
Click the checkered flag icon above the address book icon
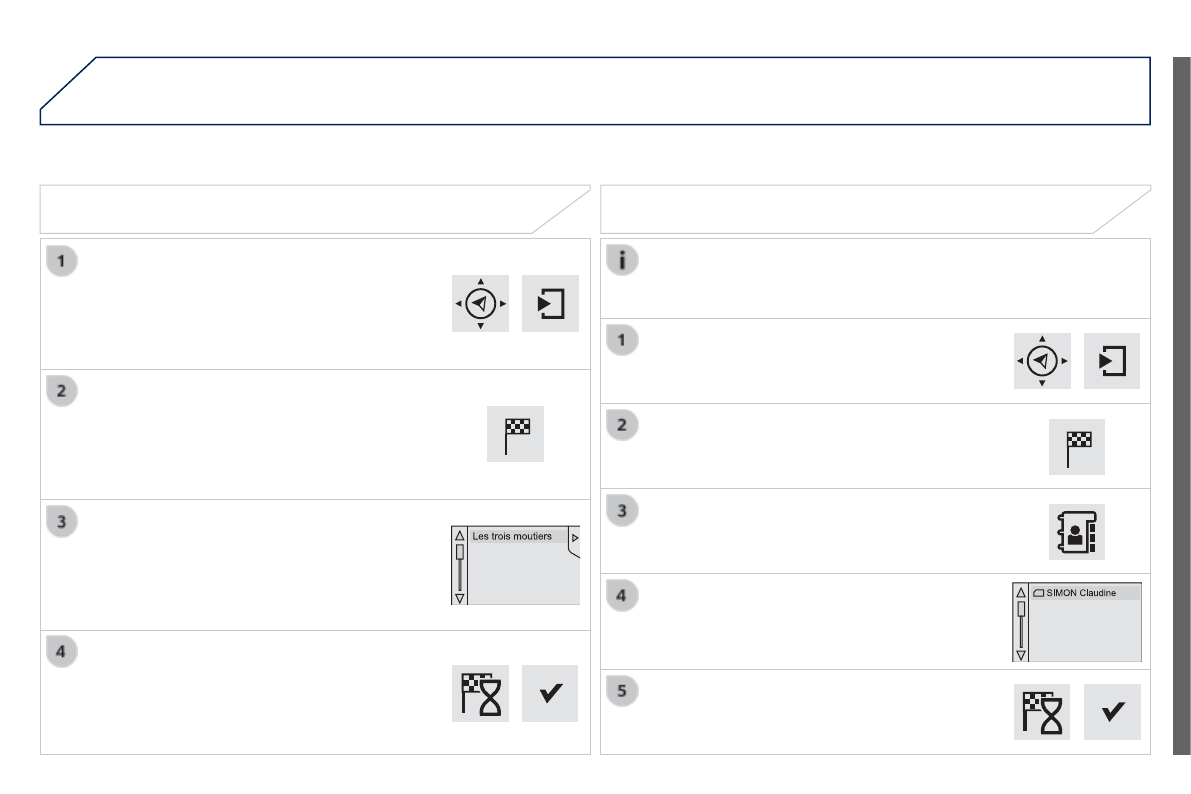coord(1077,446)
